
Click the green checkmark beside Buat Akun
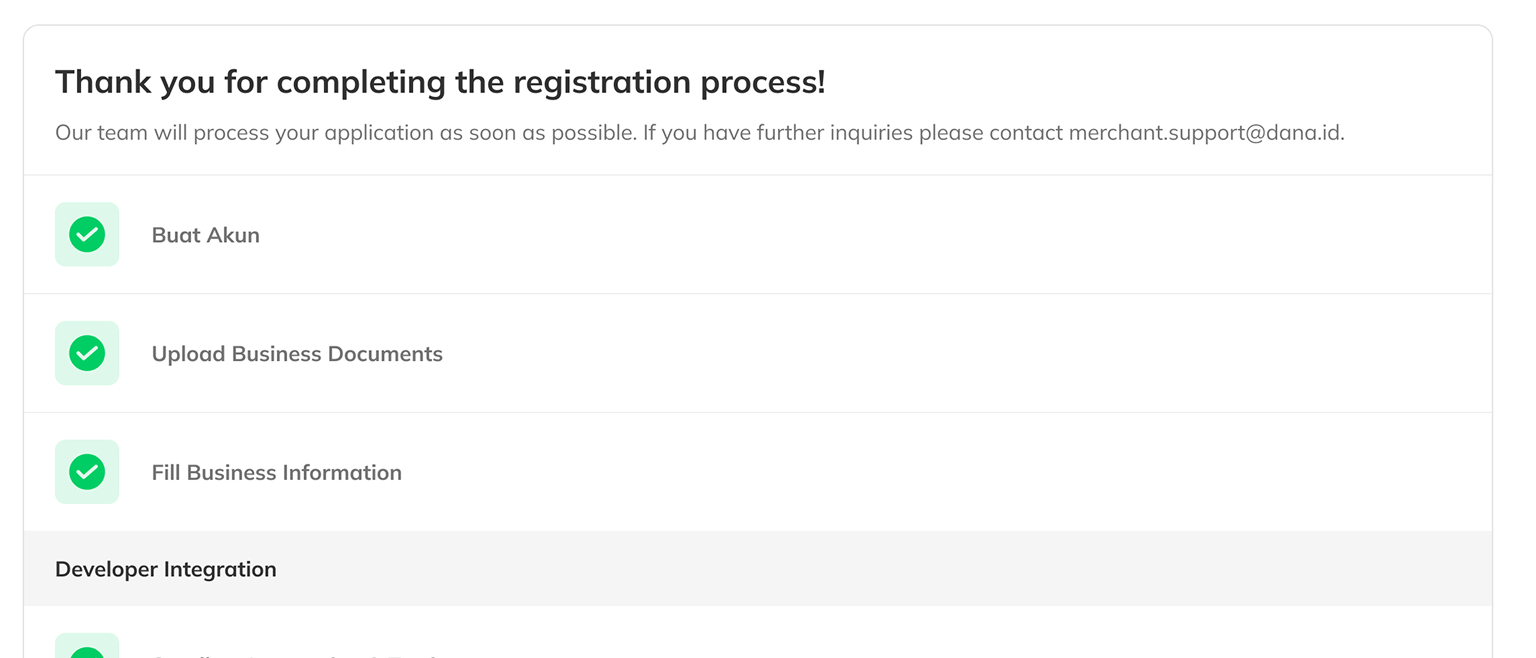pyautogui.click(x=87, y=235)
